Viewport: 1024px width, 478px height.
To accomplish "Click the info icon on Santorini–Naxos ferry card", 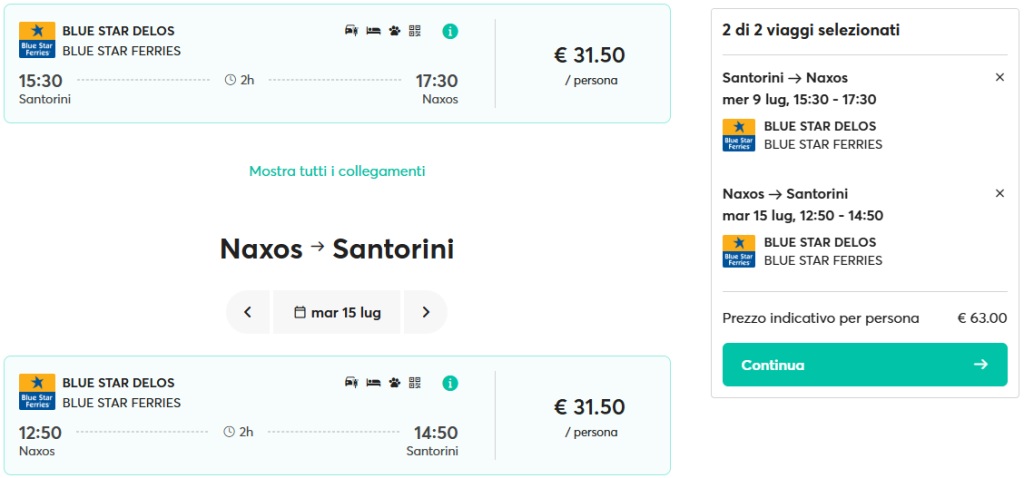I will [x=450, y=31].
